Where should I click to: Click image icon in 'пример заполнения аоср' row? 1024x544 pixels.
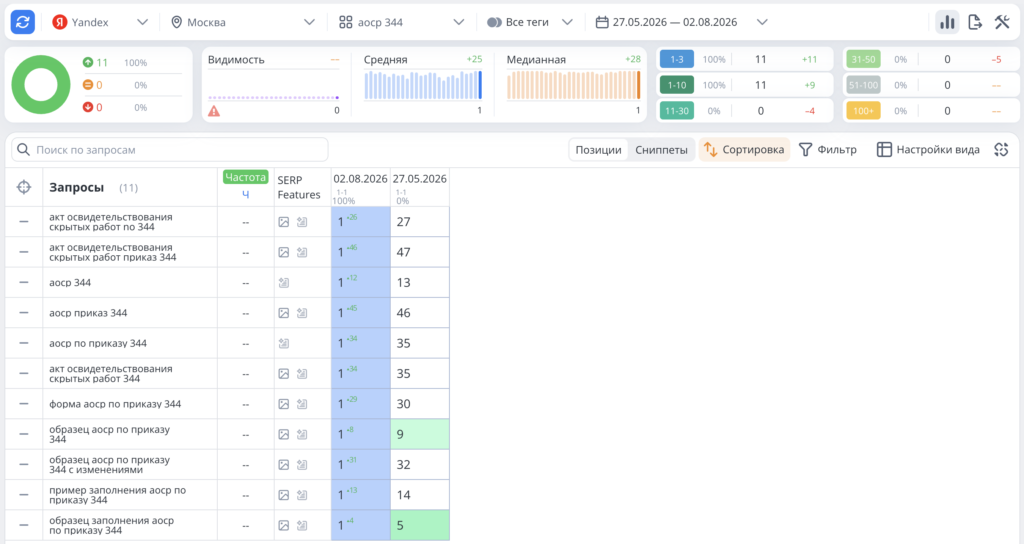[x=283, y=495]
